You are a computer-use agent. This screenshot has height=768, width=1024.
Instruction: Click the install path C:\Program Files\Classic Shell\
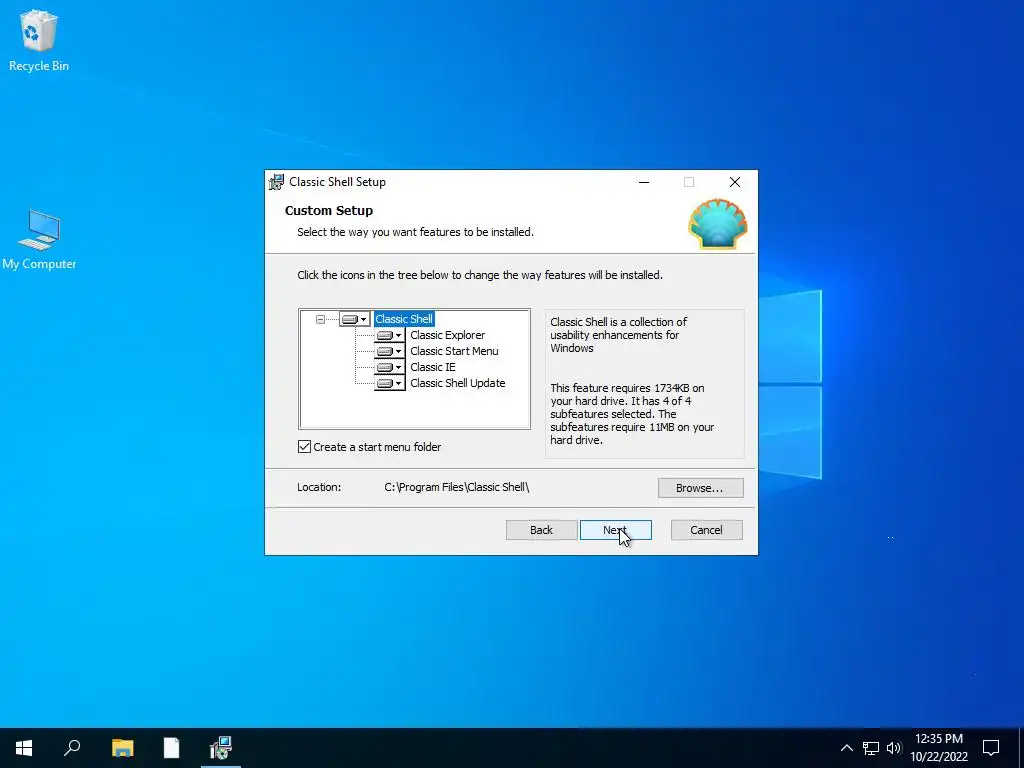click(456, 487)
